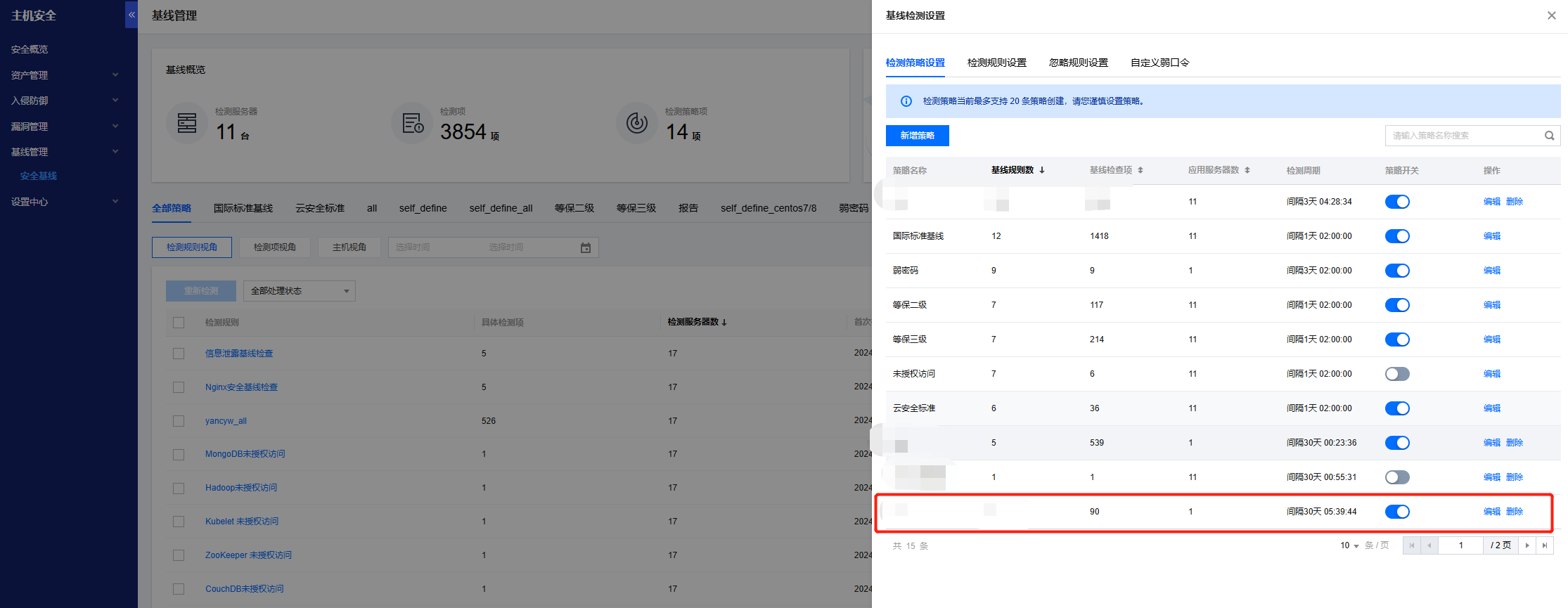Toggle off the 弱密码 policy switch

(1396, 271)
